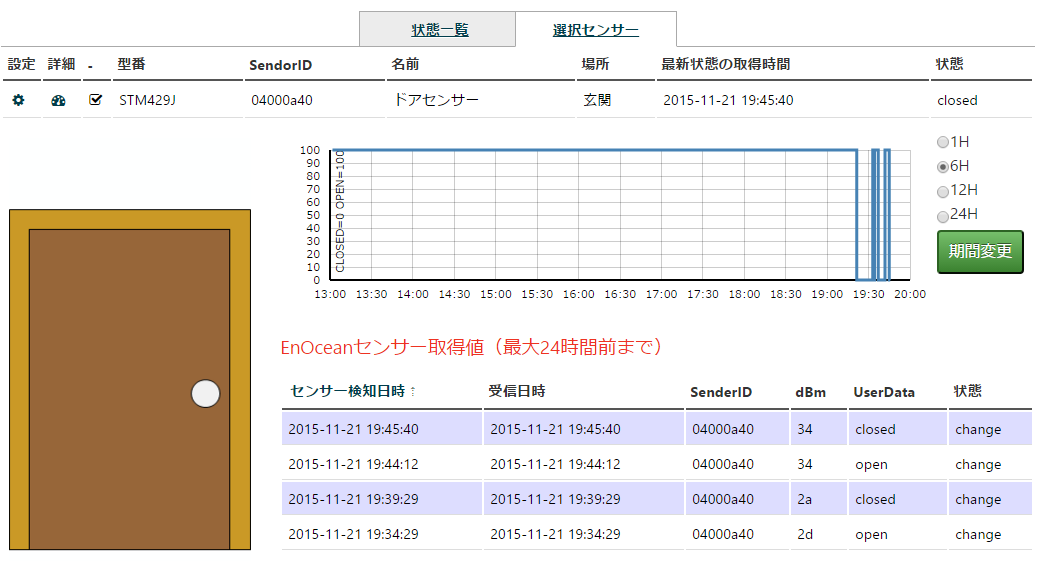Choose the 12H period option
The height and width of the screenshot is (561, 1043).
pos(943,192)
